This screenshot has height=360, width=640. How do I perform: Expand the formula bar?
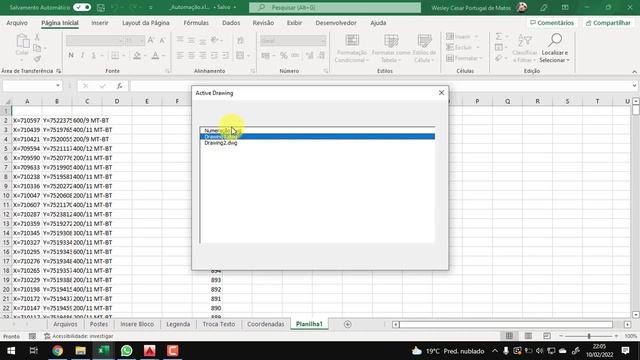coord(634,86)
